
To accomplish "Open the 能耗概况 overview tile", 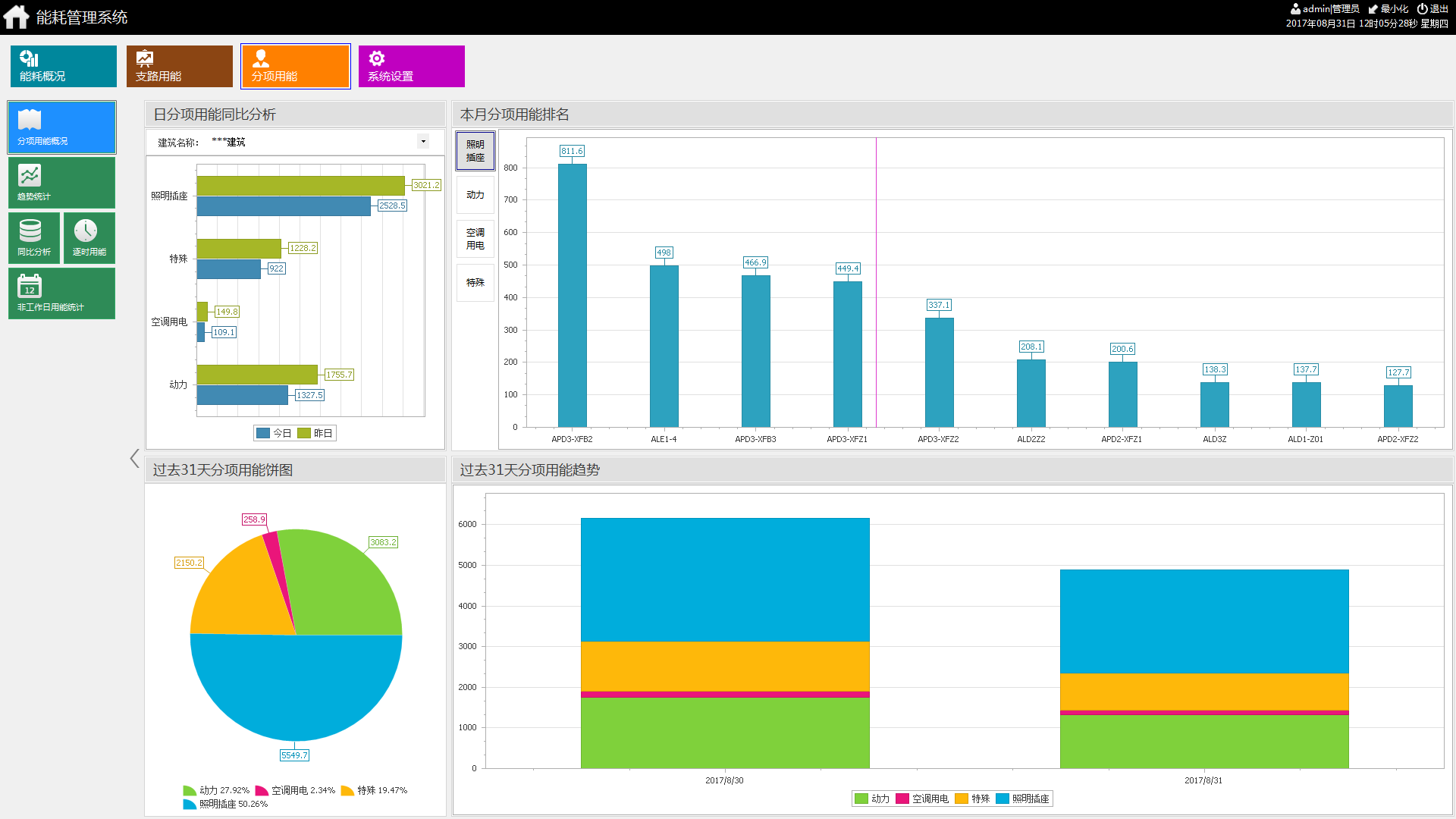I will point(63,66).
